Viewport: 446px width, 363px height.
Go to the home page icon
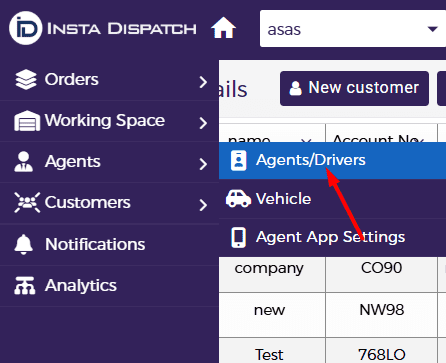(223, 28)
